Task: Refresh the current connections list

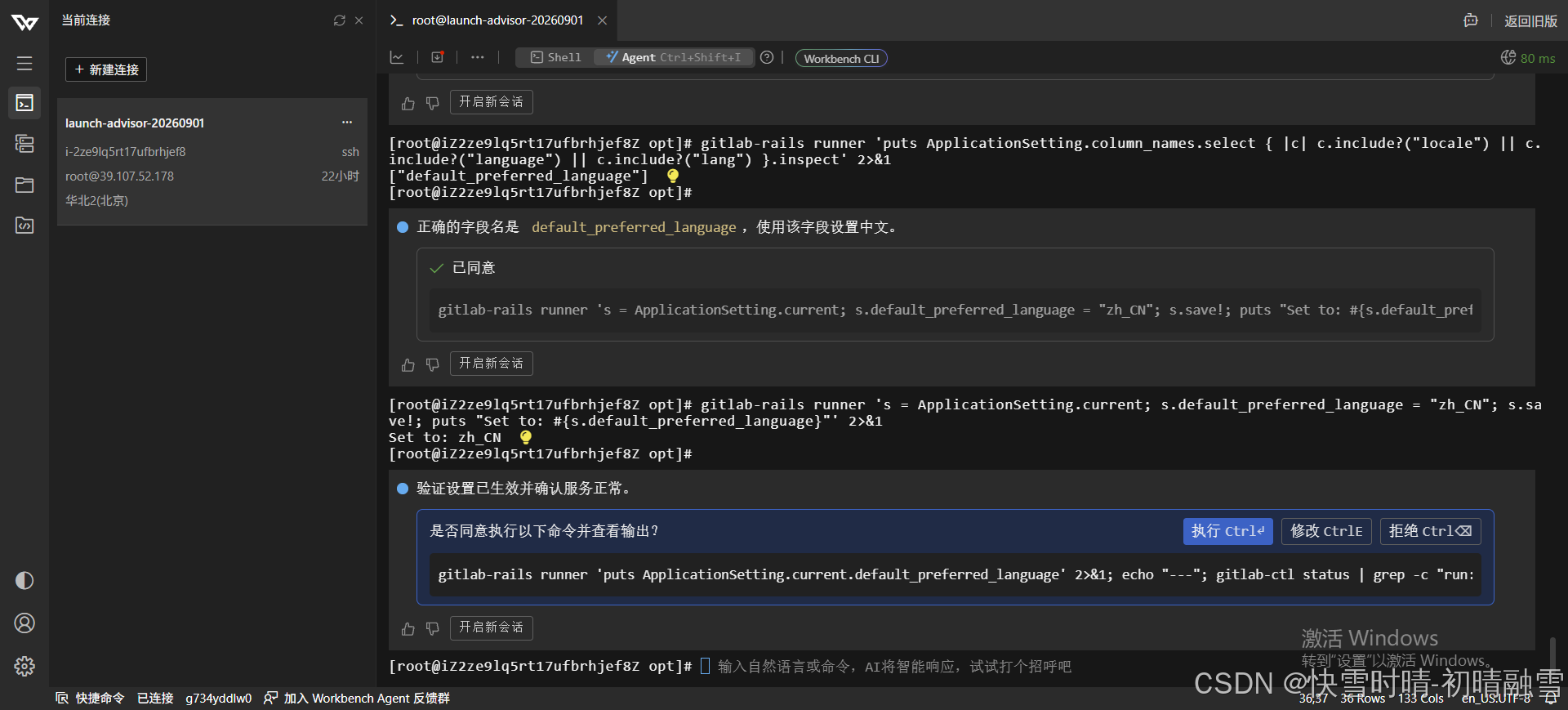Action: click(x=340, y=20)
